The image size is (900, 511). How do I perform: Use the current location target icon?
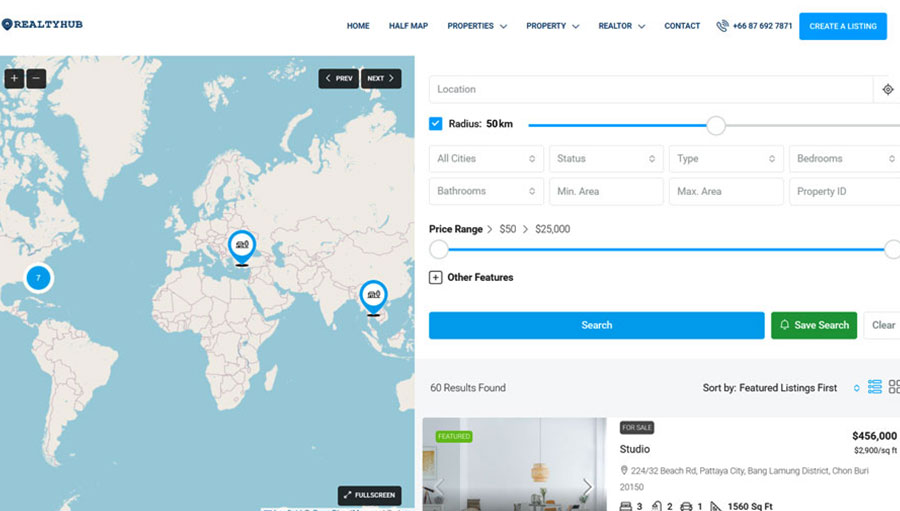coord(887,90)
